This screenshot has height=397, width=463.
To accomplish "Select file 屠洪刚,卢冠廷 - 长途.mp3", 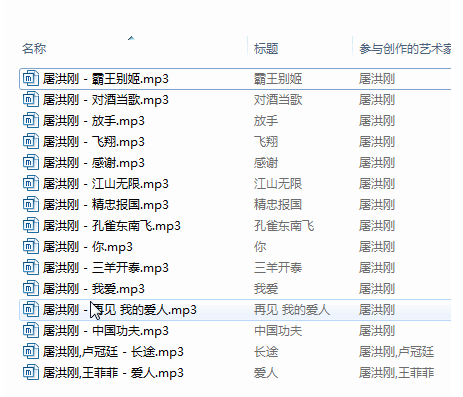I will click(x=113, y=352).
